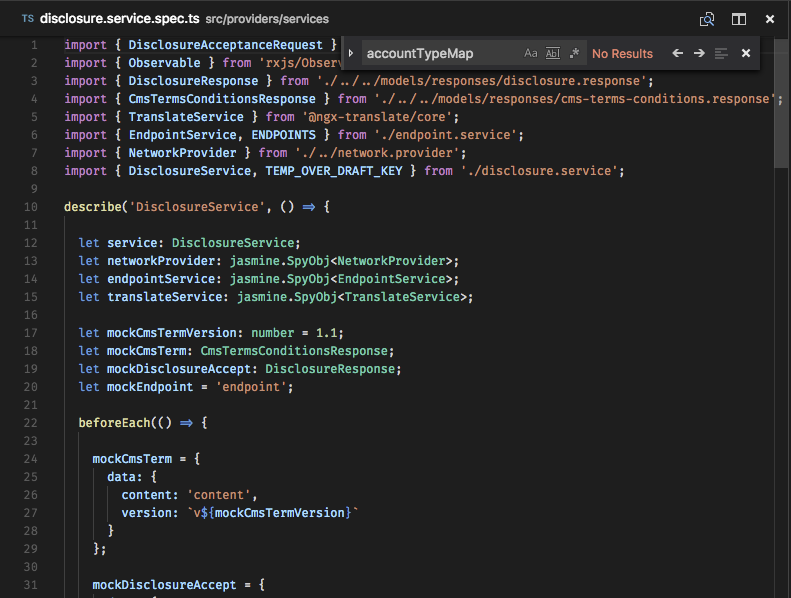Toggle Match Case in find widget
This screenshot has width=791, height=598.
pyautogui.click(x=531, y=53)
